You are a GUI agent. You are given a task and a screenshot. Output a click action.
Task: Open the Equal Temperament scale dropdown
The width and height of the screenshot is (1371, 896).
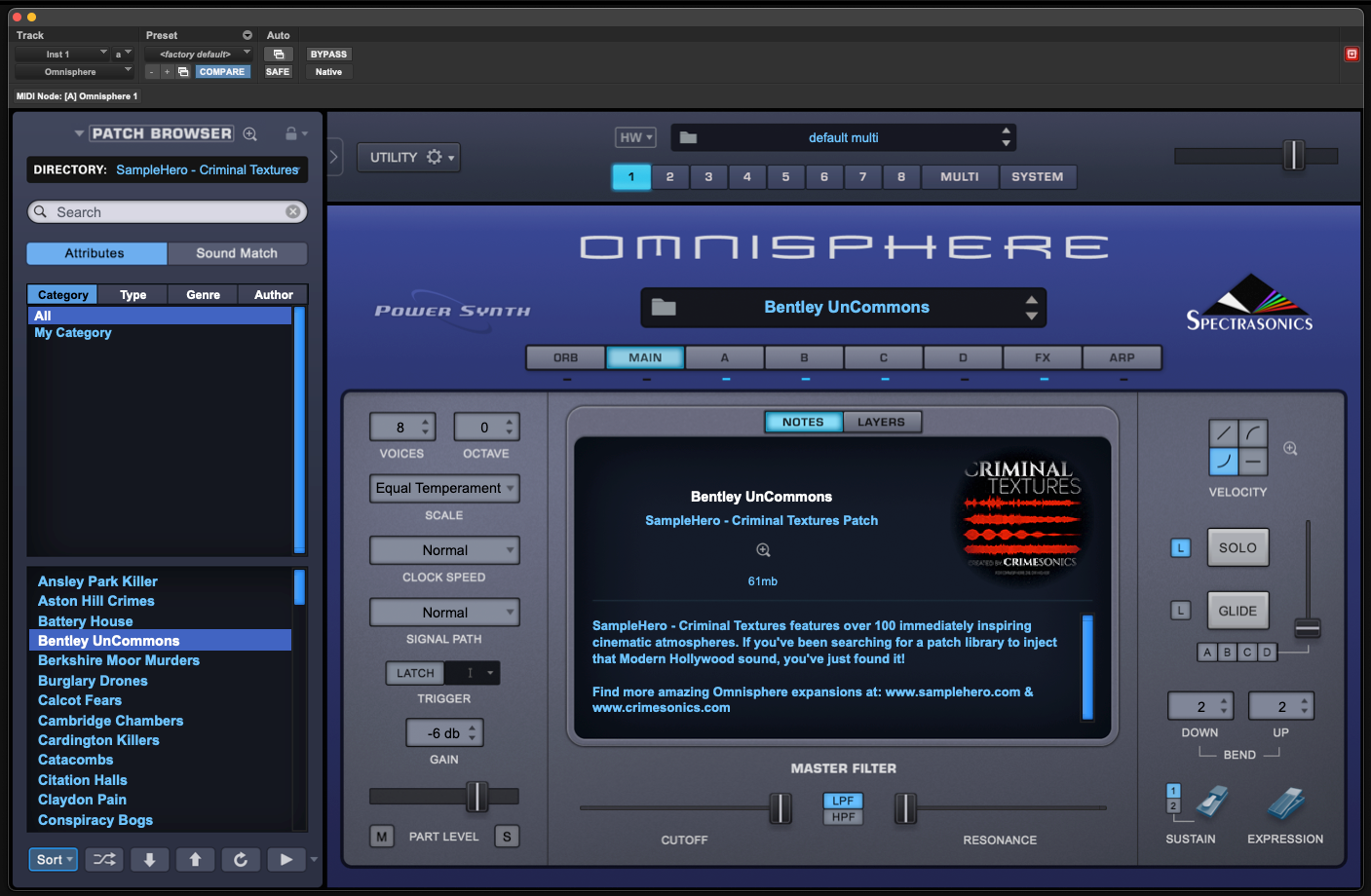coord(444,488)
